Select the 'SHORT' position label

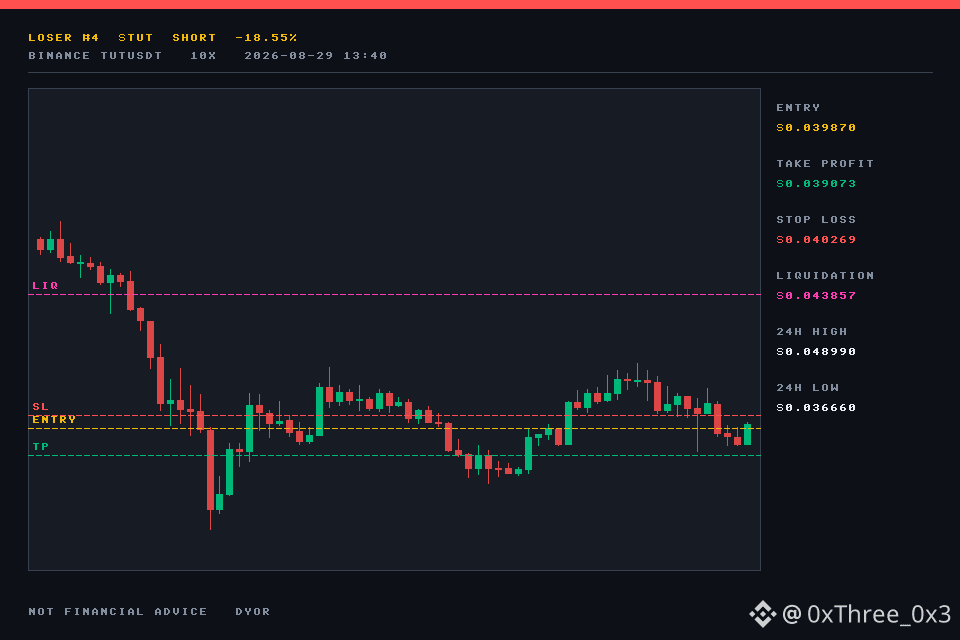tap(194, 37)
